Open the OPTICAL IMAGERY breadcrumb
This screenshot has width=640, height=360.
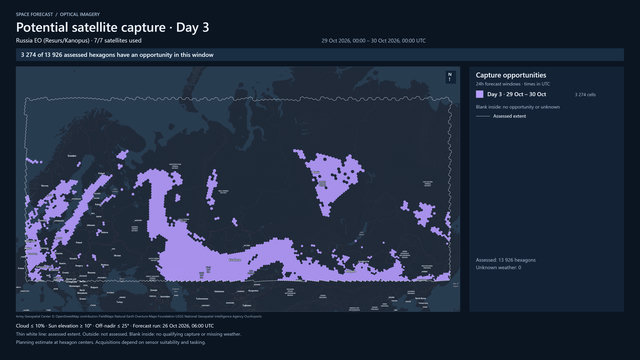(x=80, y=14)
